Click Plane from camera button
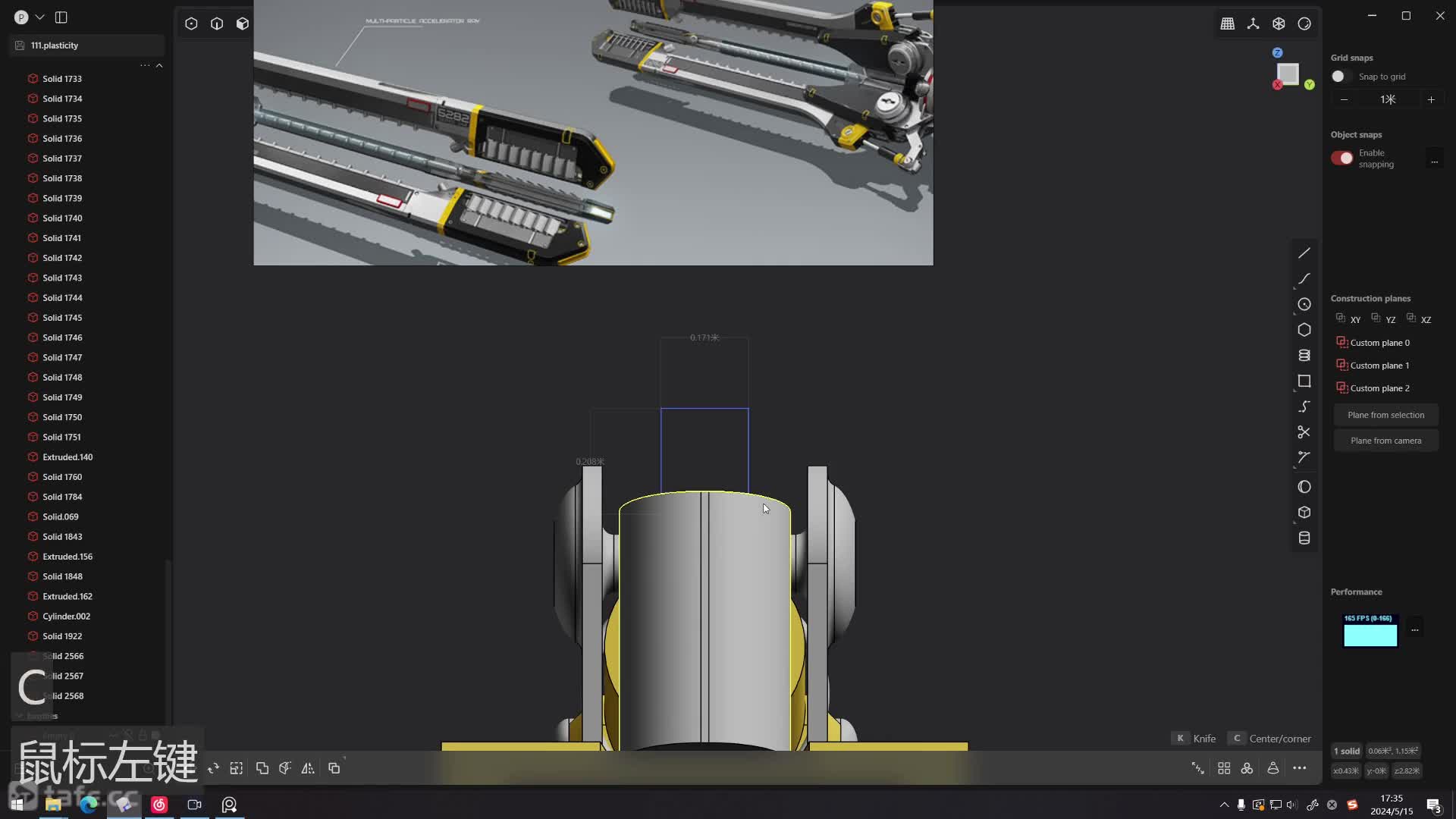1456x819 pixels. pyautogui.click(x=1386, y=441)
